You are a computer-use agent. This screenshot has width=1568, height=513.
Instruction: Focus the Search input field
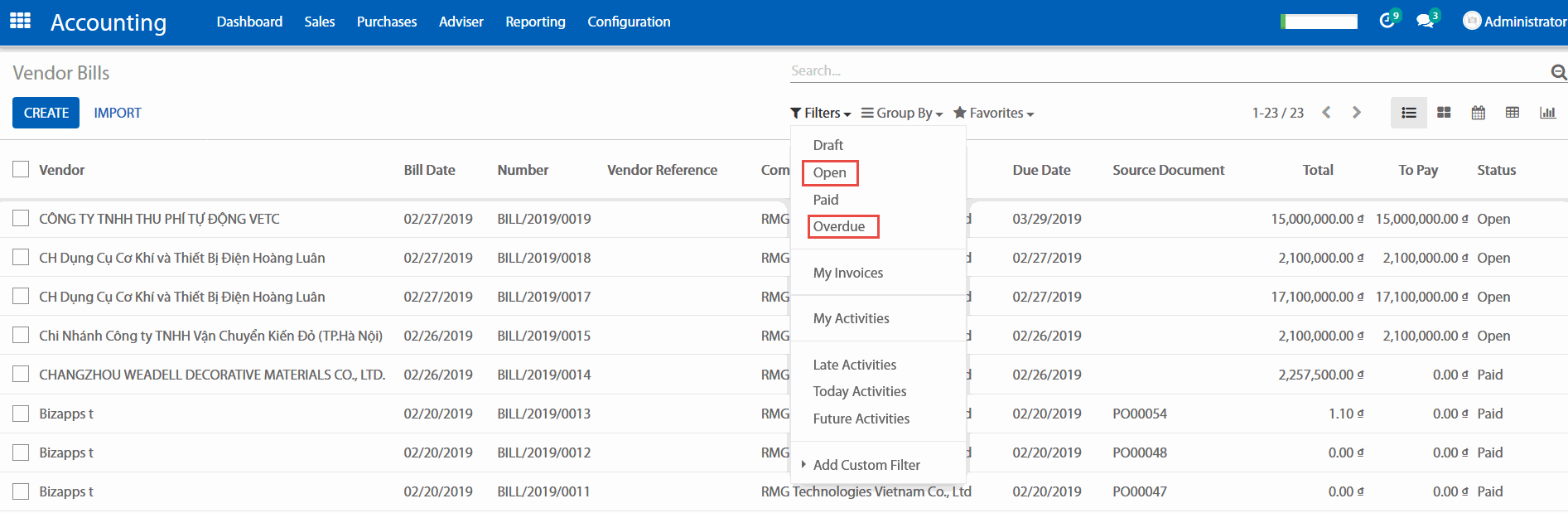[x=1160, y=71]
